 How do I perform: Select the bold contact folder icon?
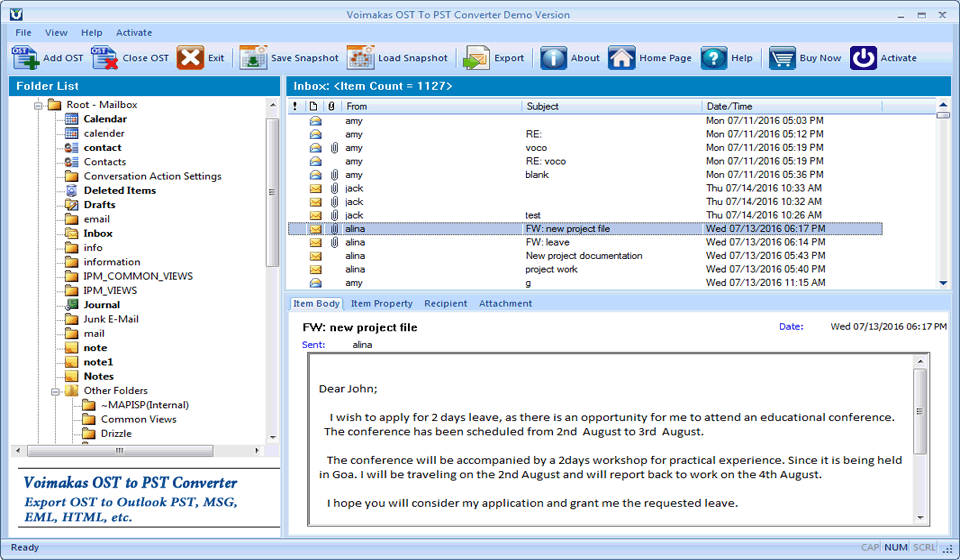point(72,147)
